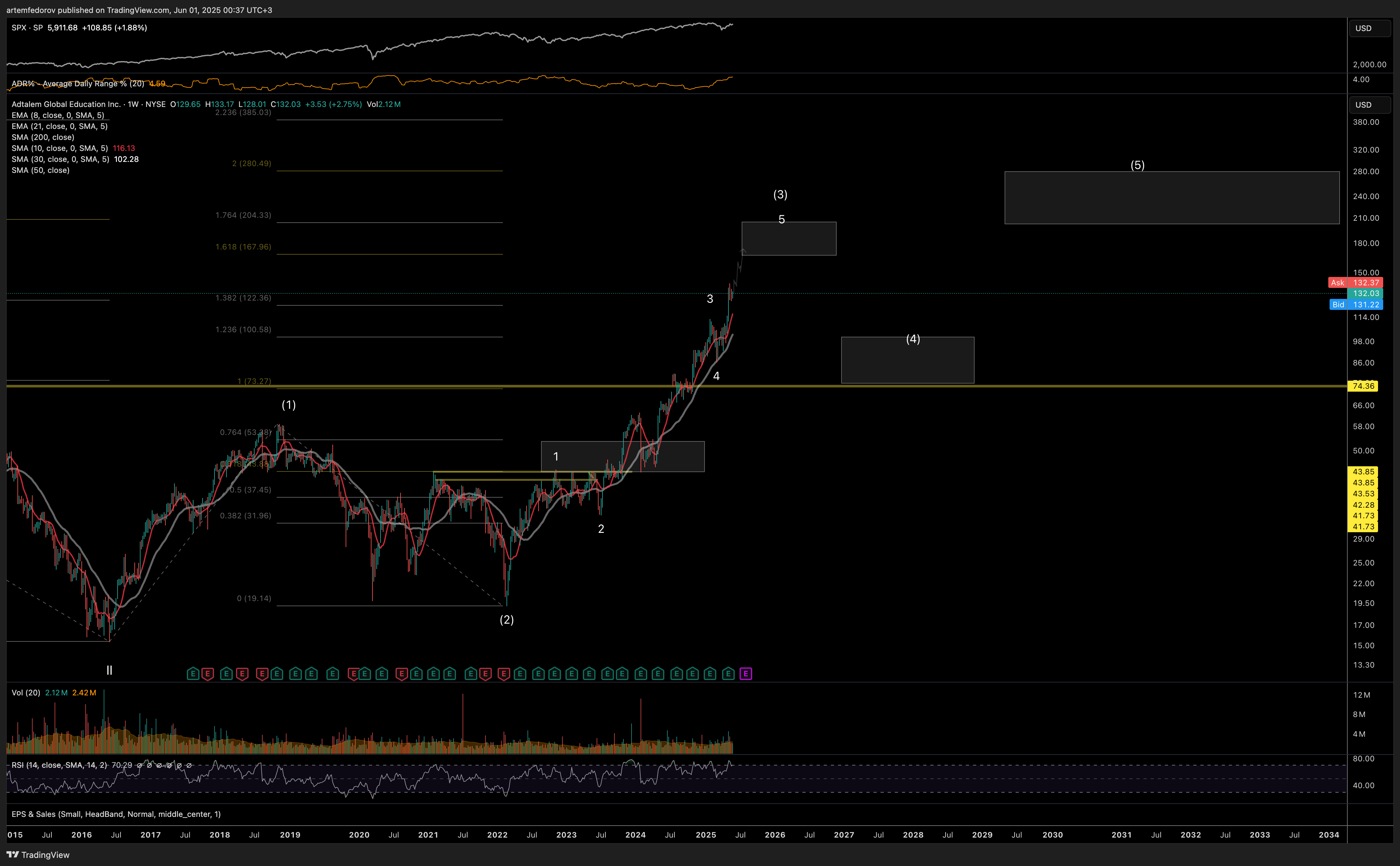The width and height of the screenshot is (1400, 866).
Task: Click the EPS & Sales indicator legend
Action: tap(116, 814)
